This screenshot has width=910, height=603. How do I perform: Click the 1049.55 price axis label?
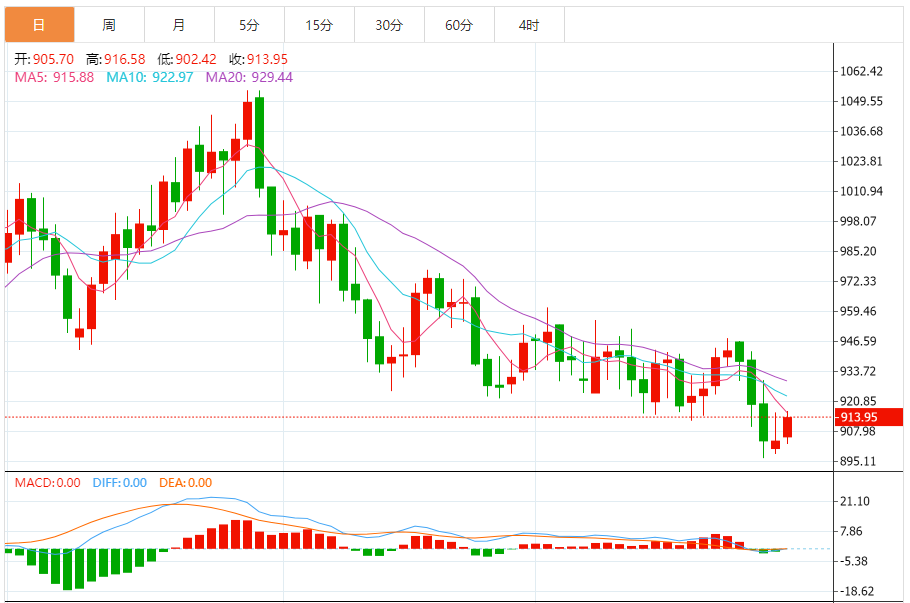pos(861,102)
